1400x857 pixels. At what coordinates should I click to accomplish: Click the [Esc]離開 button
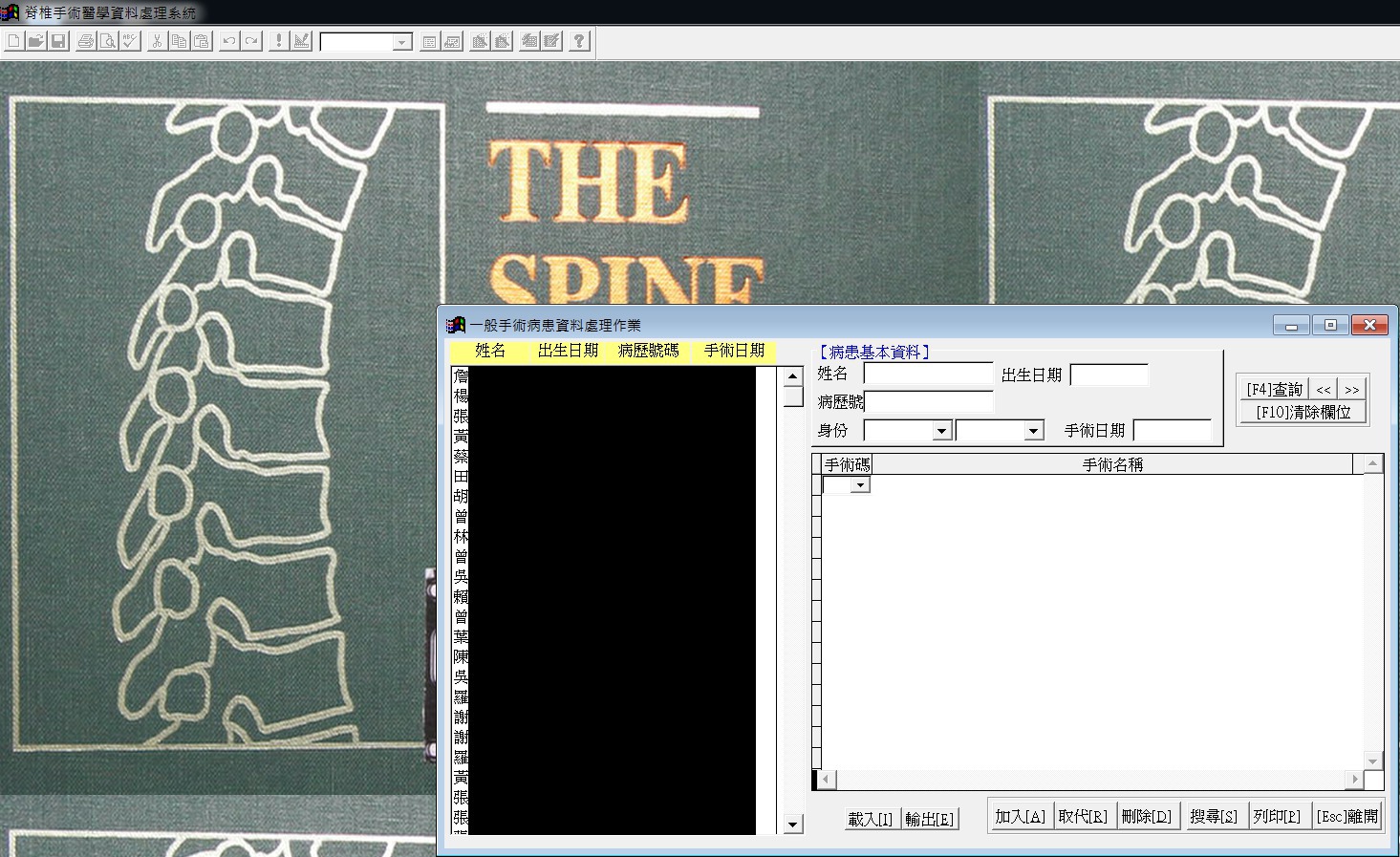pyautogui.click(x=1347, y=817)
